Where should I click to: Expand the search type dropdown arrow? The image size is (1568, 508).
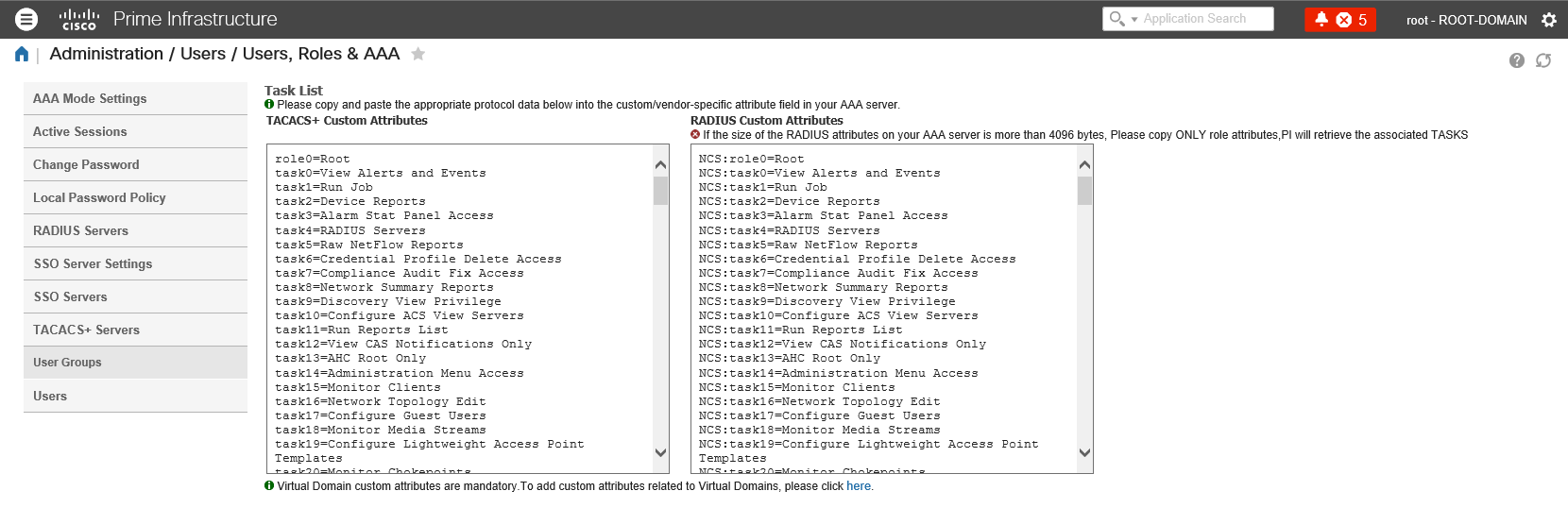[1134, 20]
